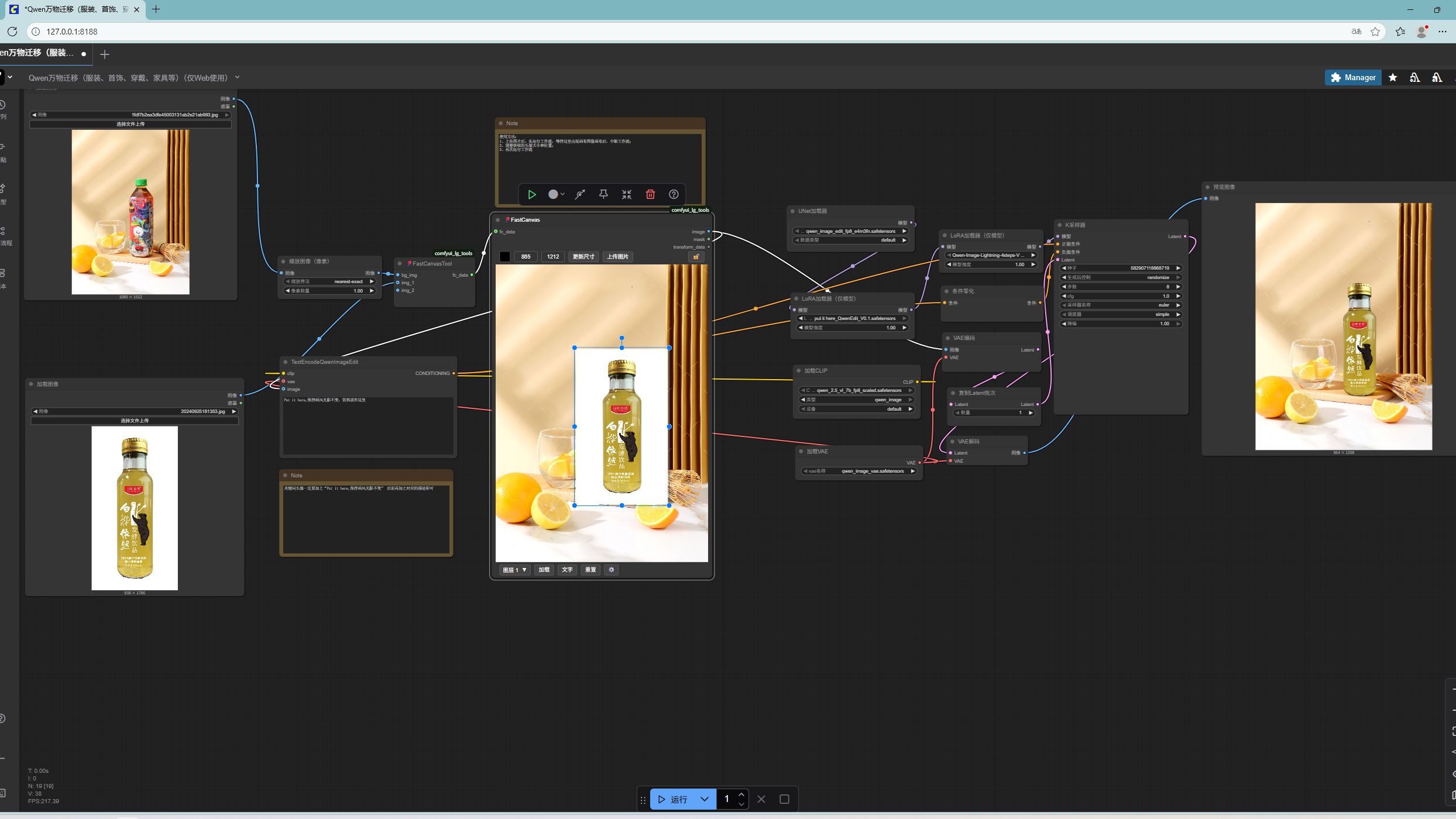Click the prompt text box in TextEncodeQwenImageEdit

click(368, 425)
